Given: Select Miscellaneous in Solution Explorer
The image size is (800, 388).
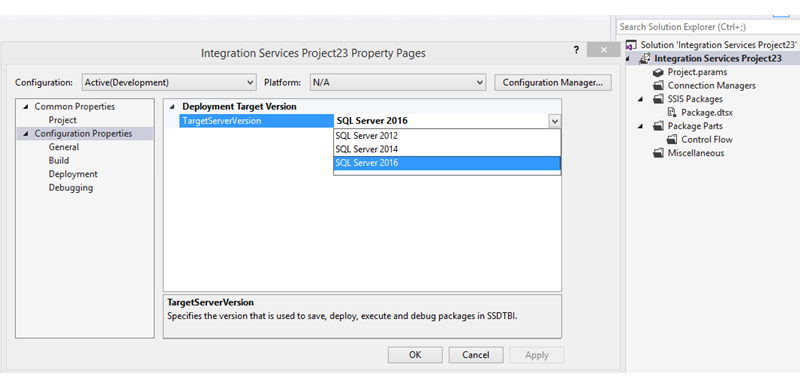Looking at the screenshot, I should pyautogui.click(x=696, y=153).
